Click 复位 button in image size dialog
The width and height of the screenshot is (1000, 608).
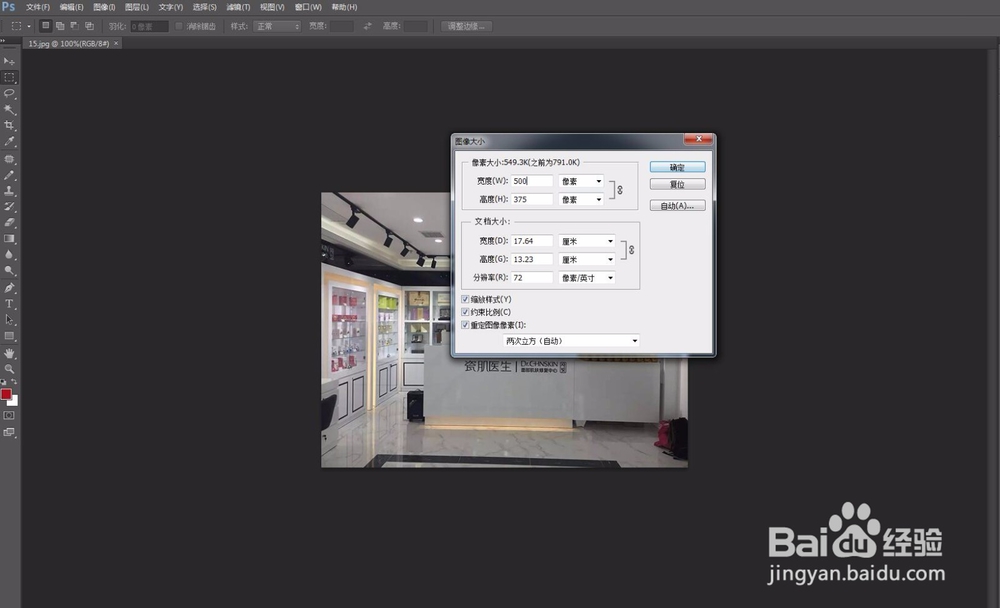677,184
